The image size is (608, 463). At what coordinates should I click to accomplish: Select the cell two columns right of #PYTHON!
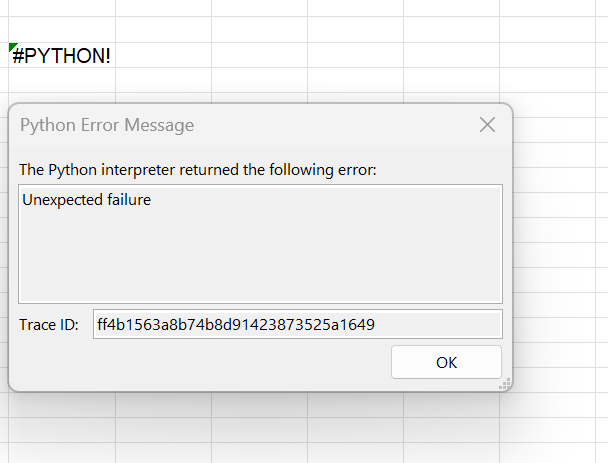click(x=259, y=56)
